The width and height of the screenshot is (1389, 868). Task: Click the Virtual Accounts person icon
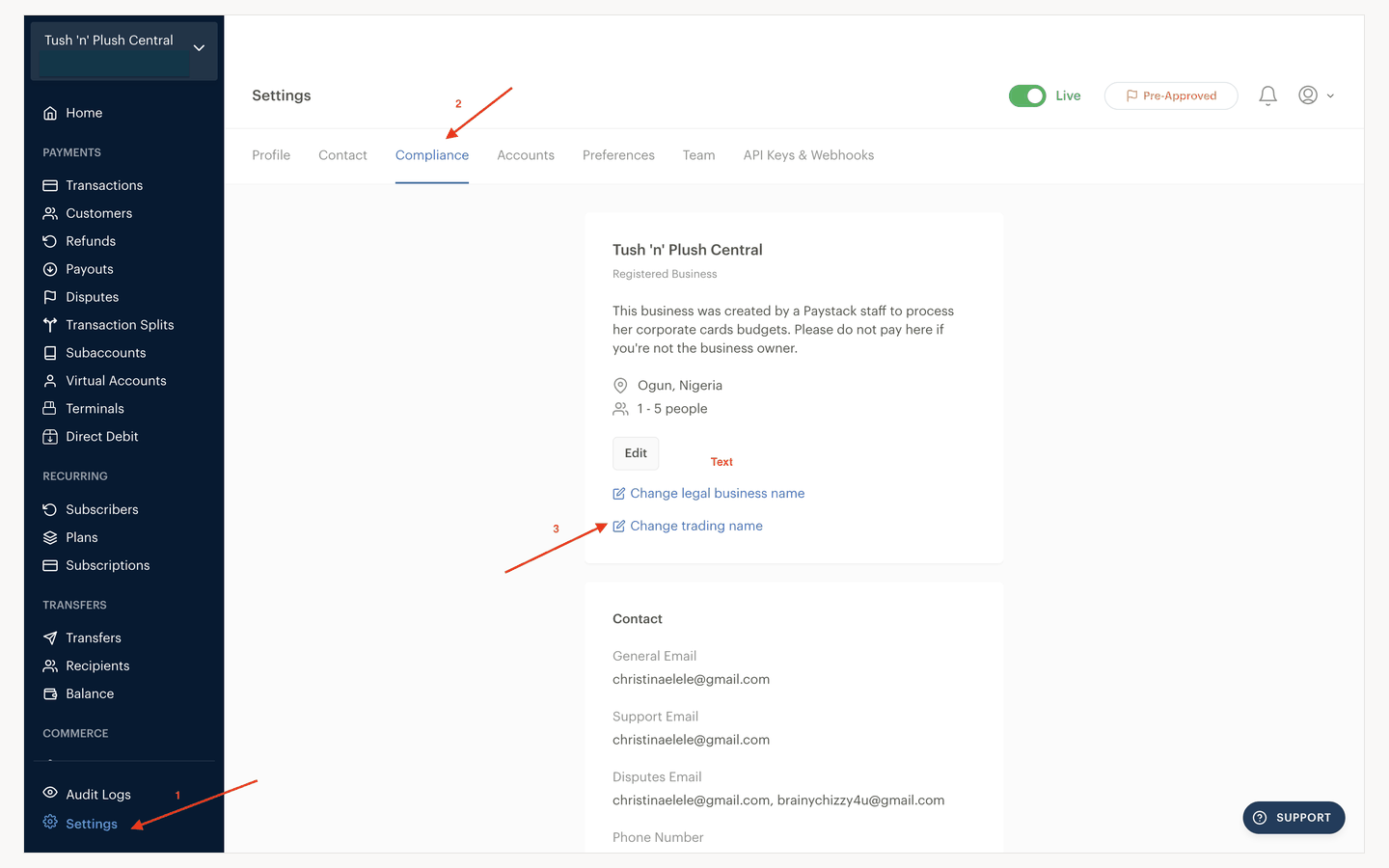pos(50,381)
